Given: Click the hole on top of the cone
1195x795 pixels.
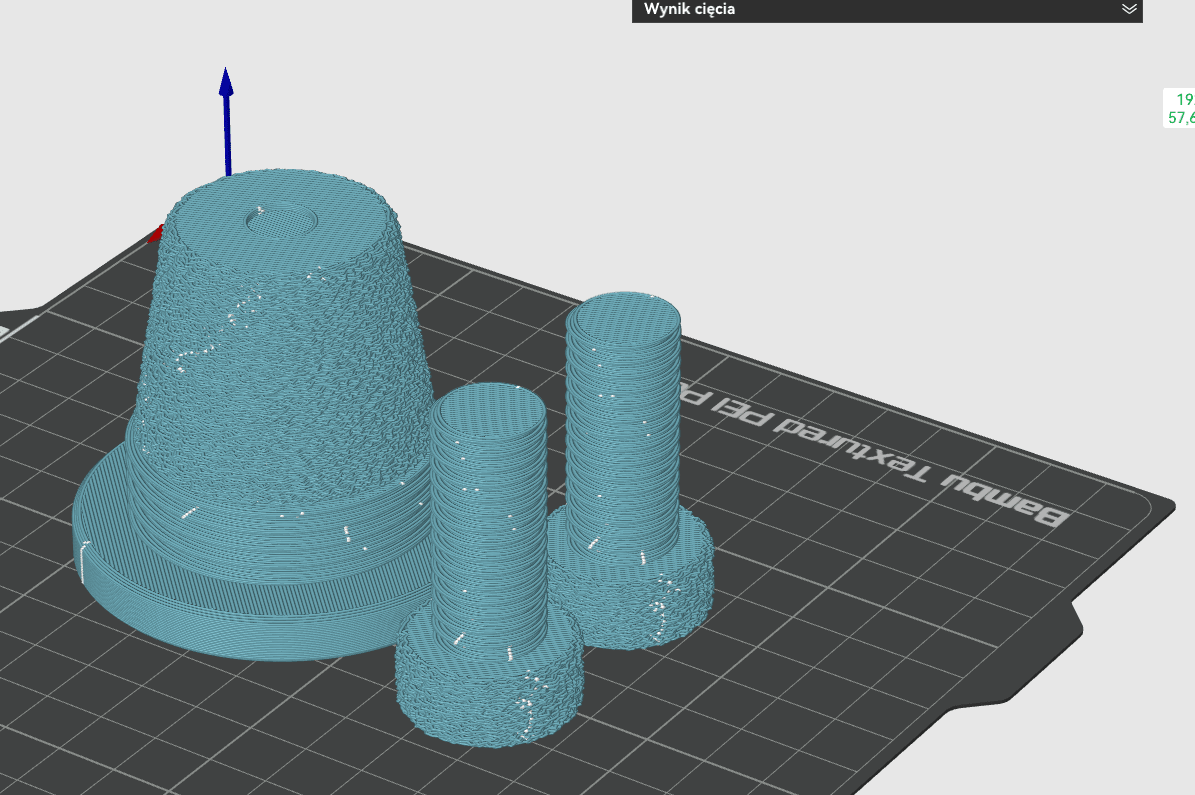Looking at the screenshot, I should click(x=282, y=221).
